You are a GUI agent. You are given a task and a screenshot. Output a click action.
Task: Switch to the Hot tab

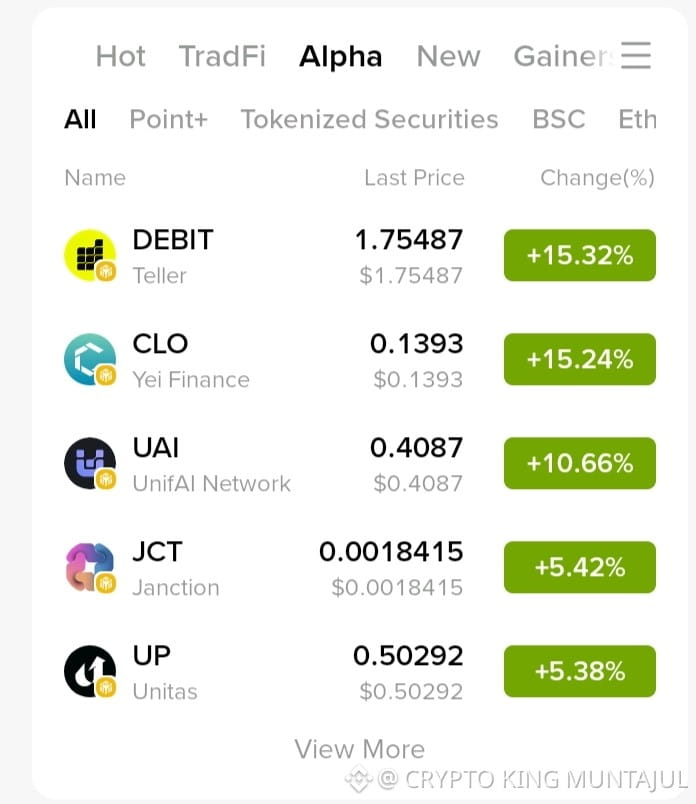tap(121, 56)
